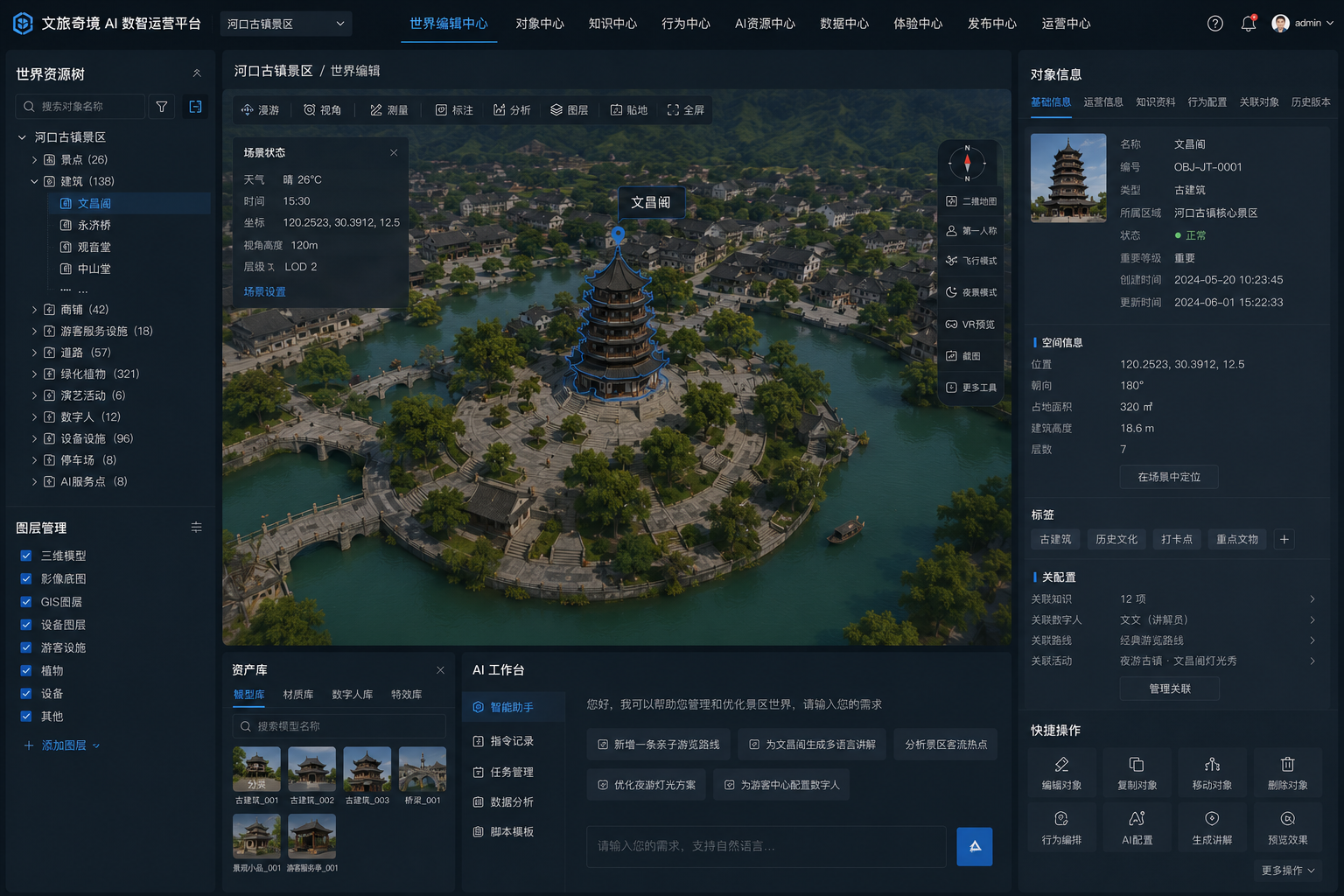
Task: Collapse the 建筑 (138) tree node
Action: coord(34,182)
